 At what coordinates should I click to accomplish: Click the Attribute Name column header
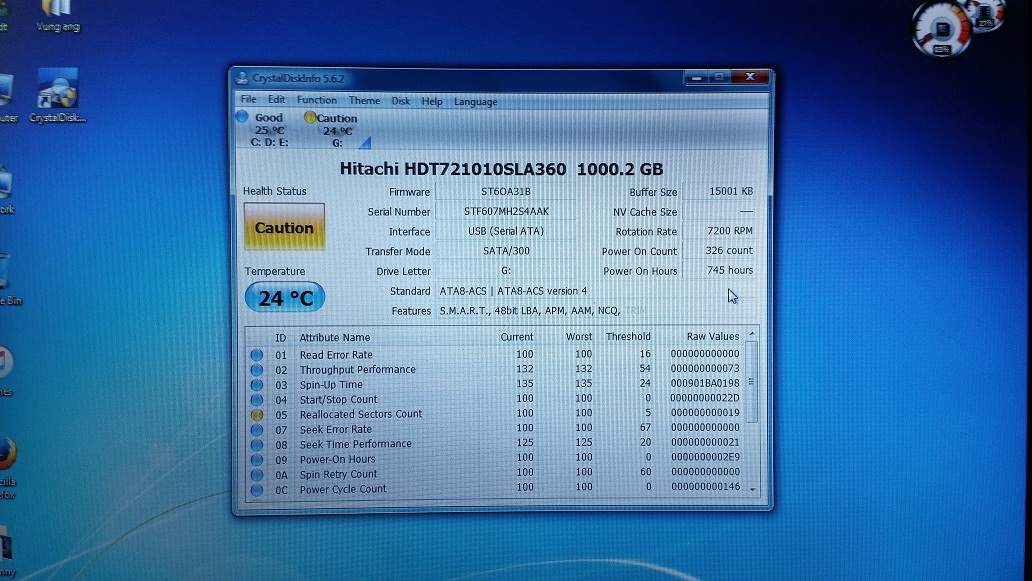click(334, 338)
